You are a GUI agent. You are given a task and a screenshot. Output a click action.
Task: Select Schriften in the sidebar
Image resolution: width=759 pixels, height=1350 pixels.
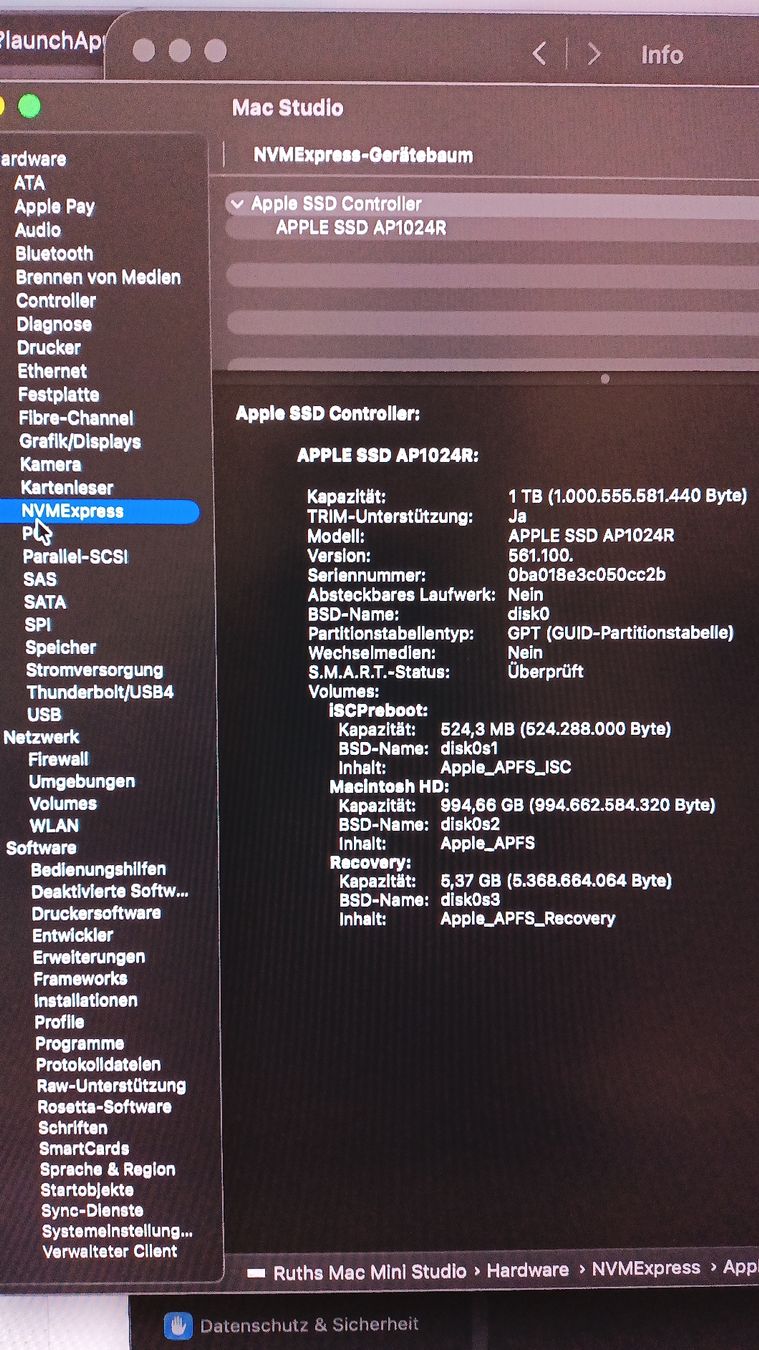click(x=73, y=1128)
